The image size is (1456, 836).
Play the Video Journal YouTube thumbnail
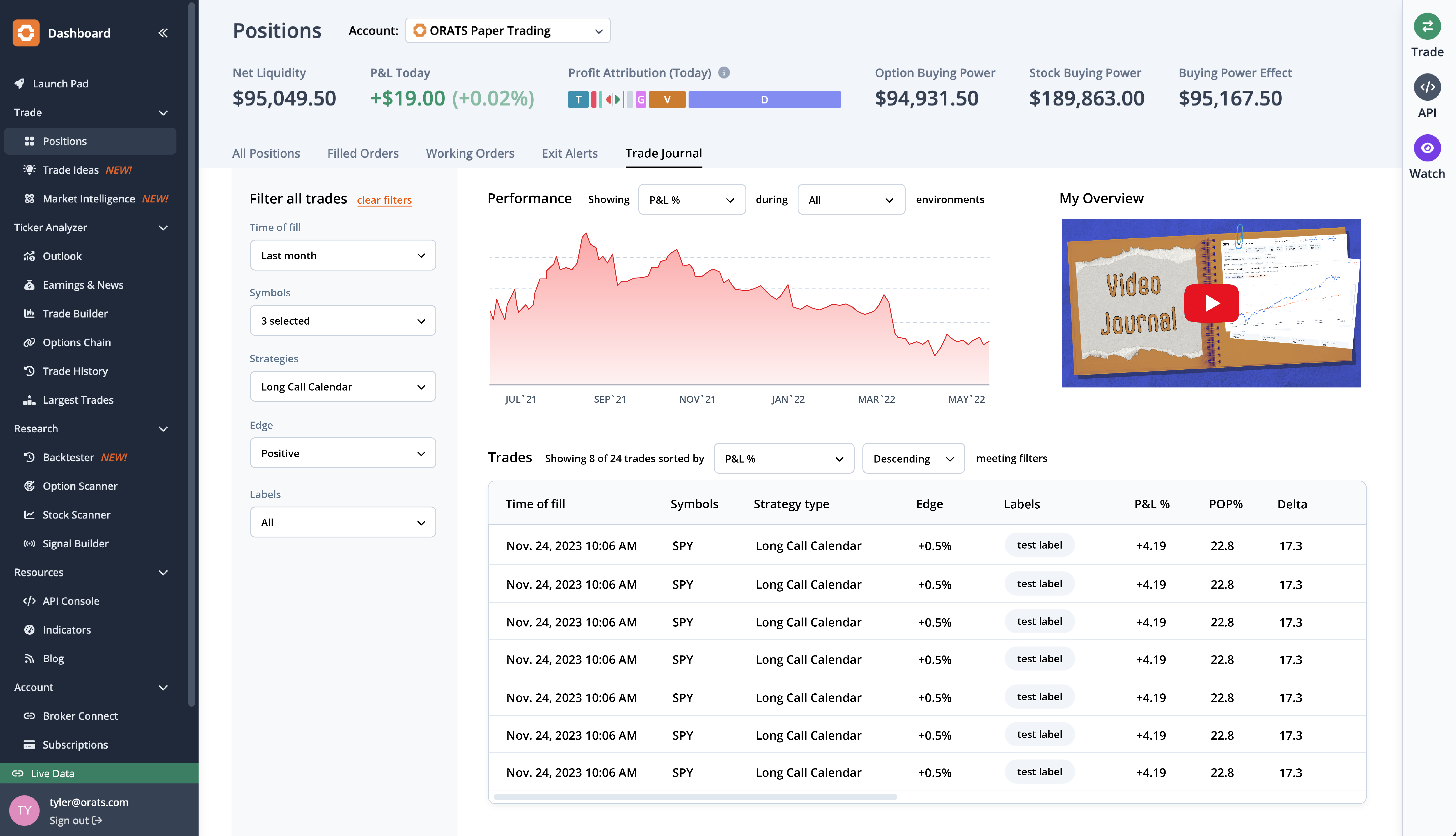click(x=1211, y=303)
